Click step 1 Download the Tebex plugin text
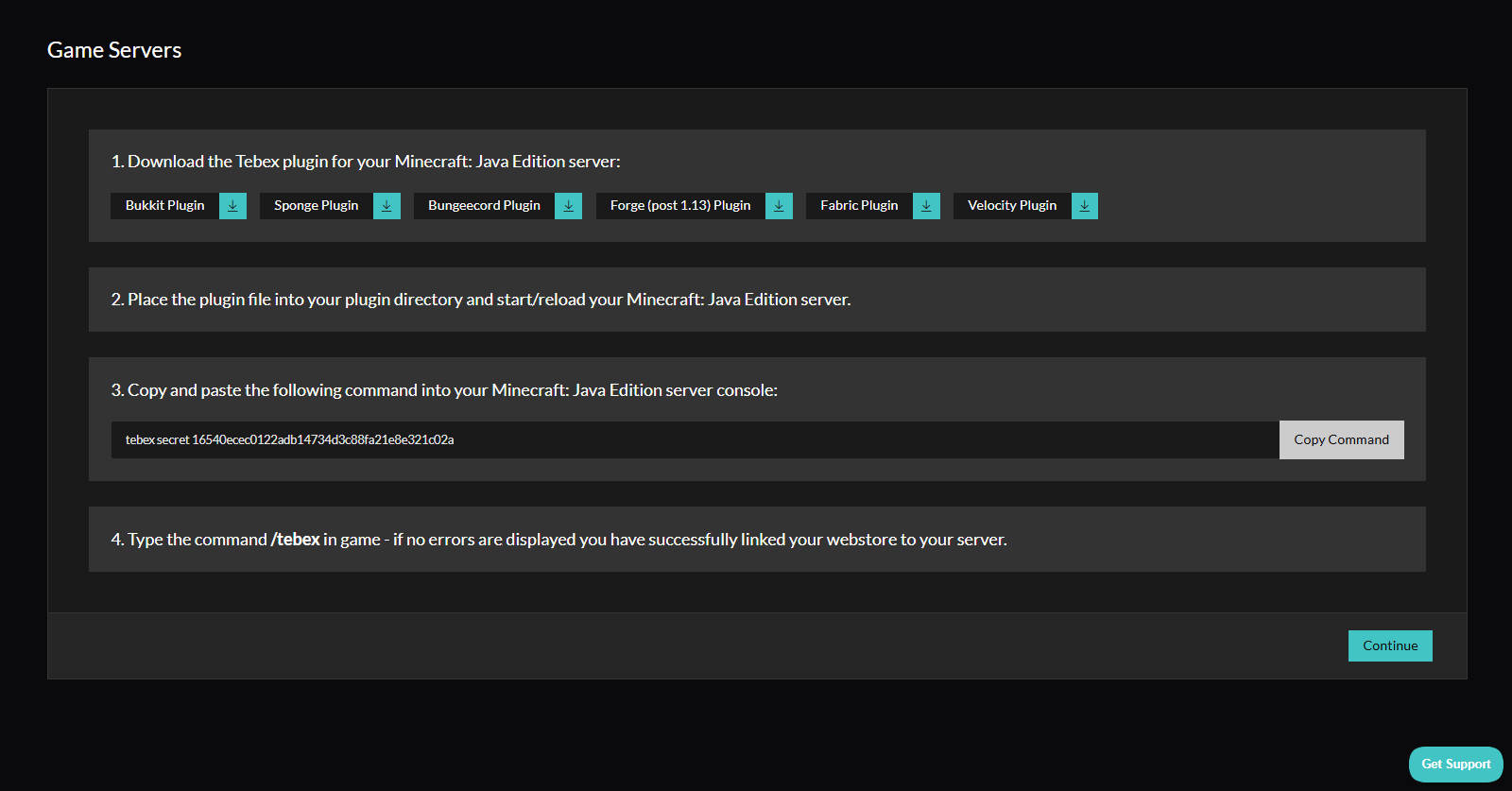Viewport: 1512px width, 791px height. pos(366,162)
